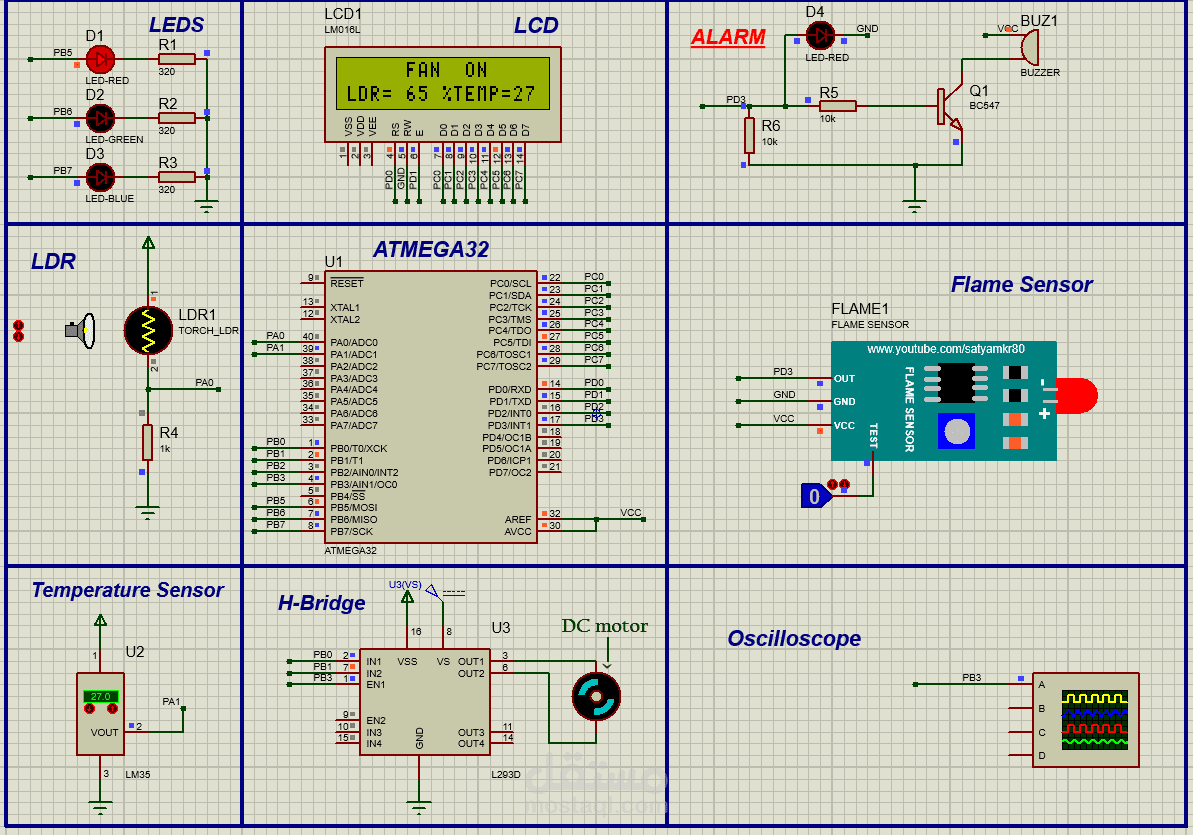Click the R5 10k resistor

[838, 106]
